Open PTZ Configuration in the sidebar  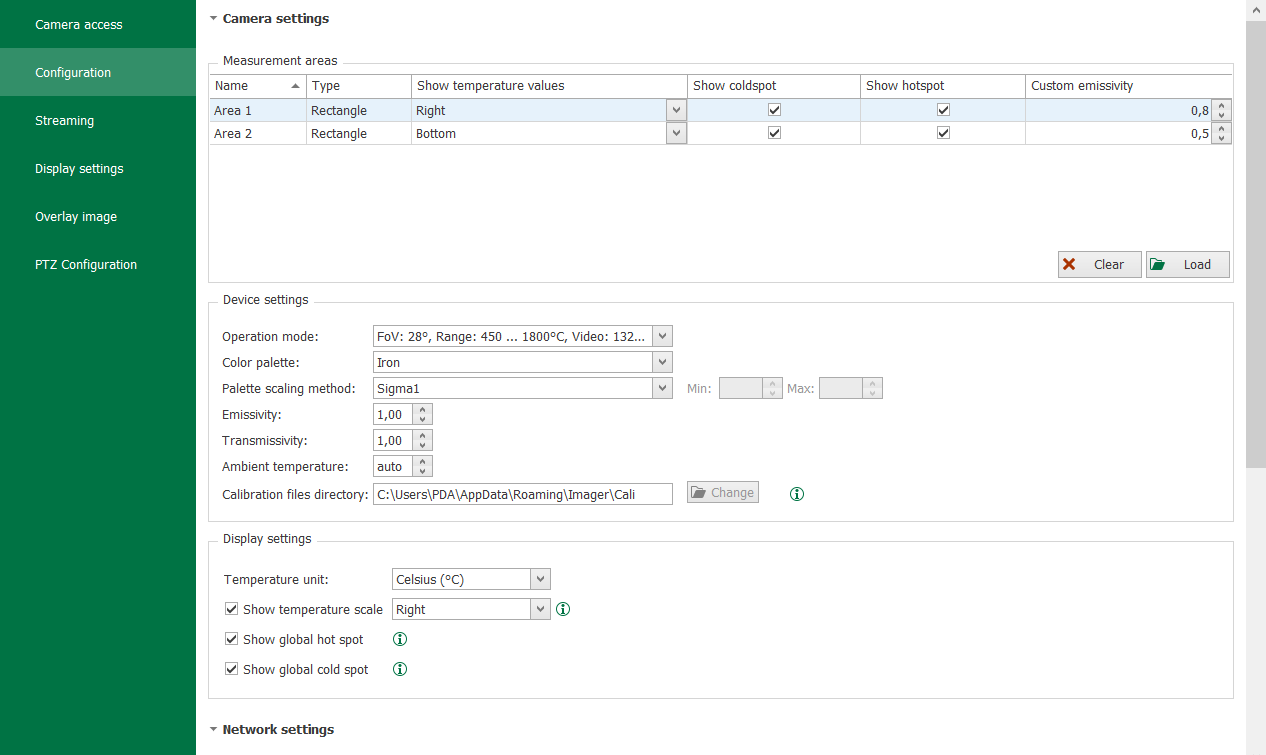pyautogui.click(x=98, y=264)
